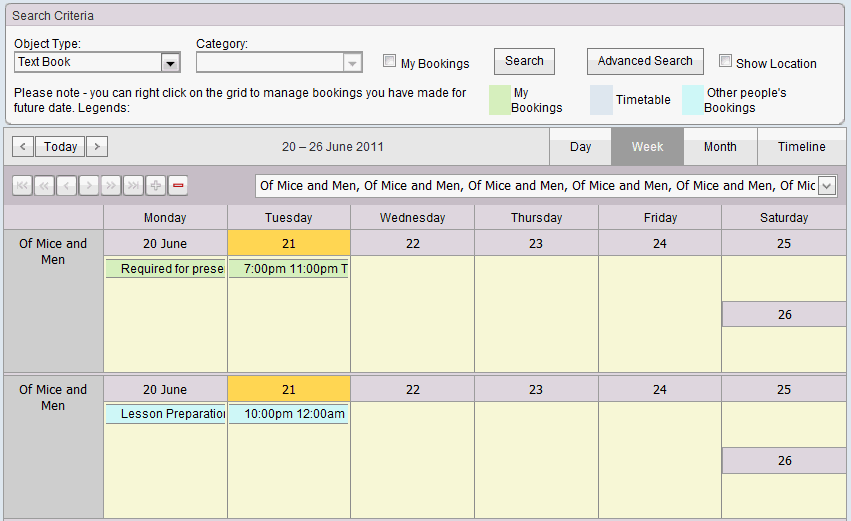The width and height of the screenshot is (851, 521).
Task: Click the Tuesday column header
Action: [x=289, y=218]
